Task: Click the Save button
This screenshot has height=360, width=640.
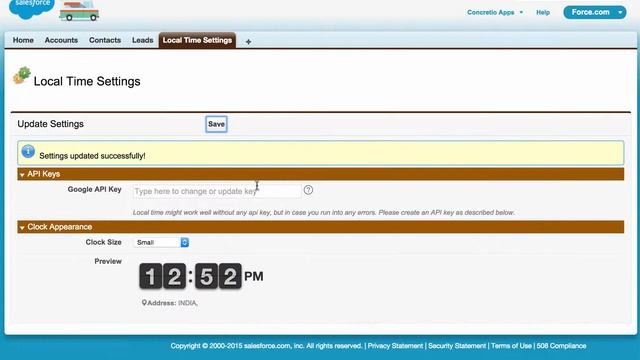Action: [x=216, y=124]
